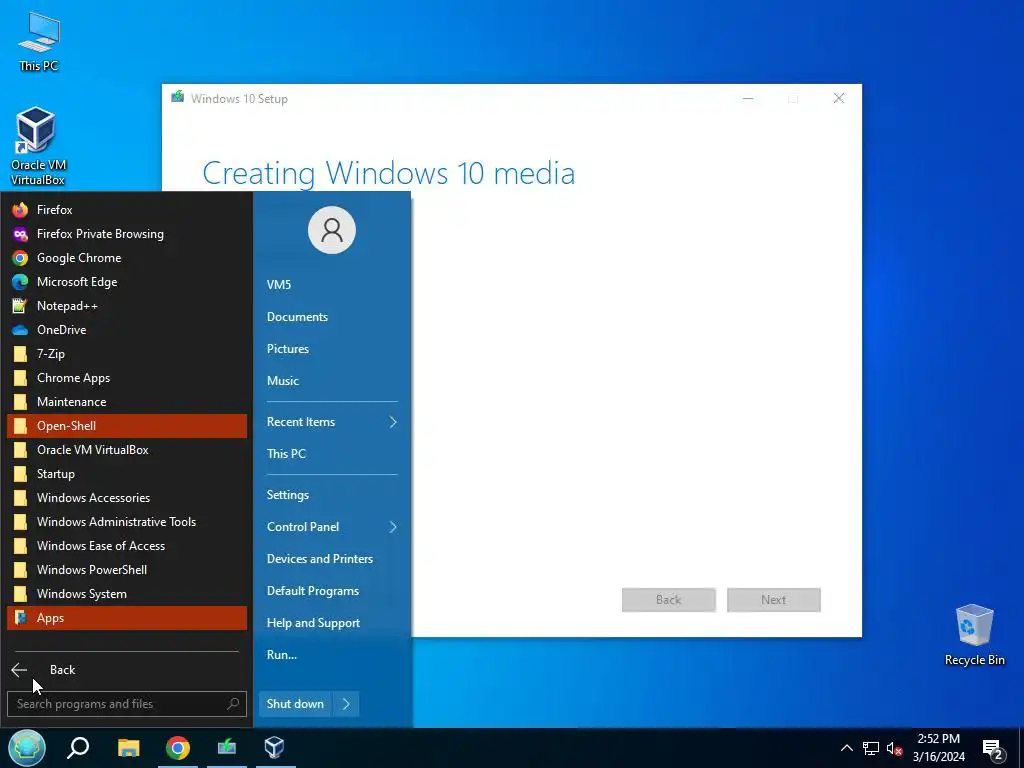This screenshot has height=768, width=1024.
Task: Expand the Open-Shell folder
Action: tap(127, 426)
